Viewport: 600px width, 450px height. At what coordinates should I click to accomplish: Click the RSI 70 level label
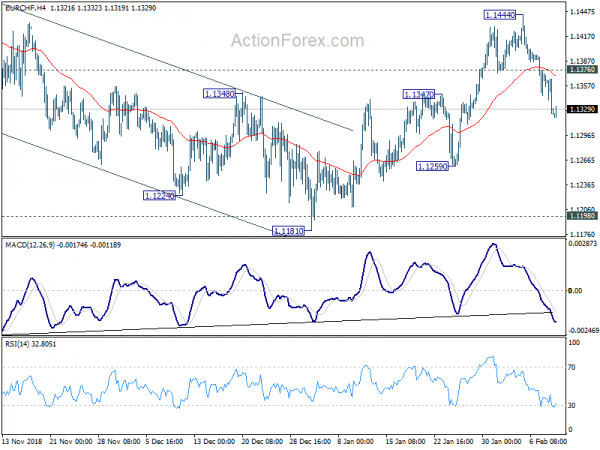[572, 367]
